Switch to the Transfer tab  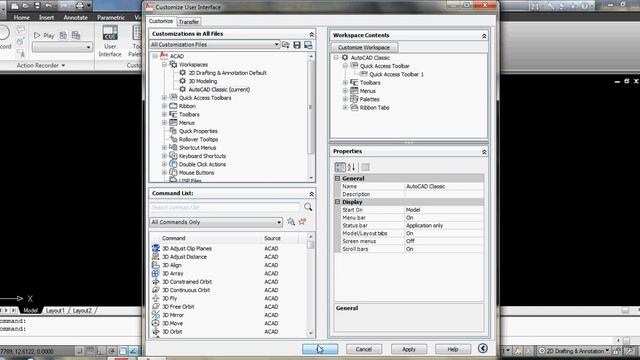189,22
